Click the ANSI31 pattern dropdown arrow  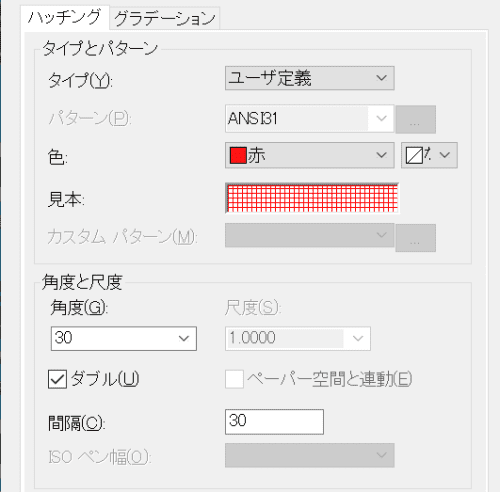(x=381, y=118)
